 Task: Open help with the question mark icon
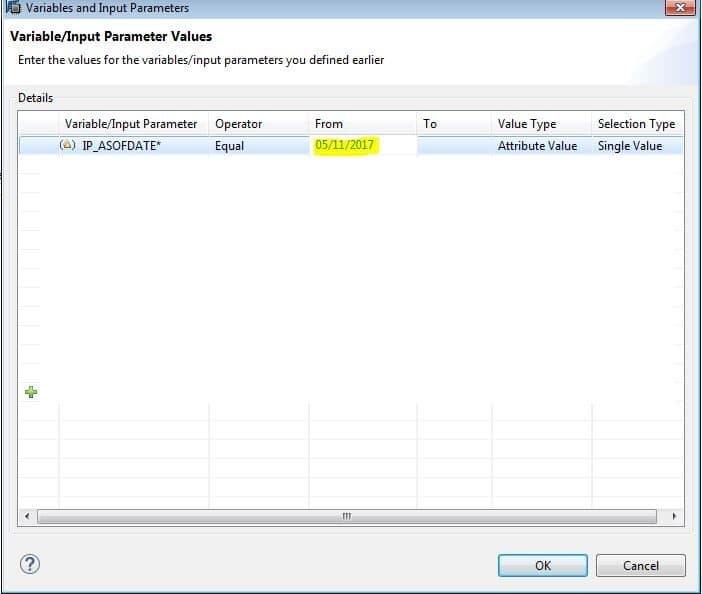coord(30,565)
